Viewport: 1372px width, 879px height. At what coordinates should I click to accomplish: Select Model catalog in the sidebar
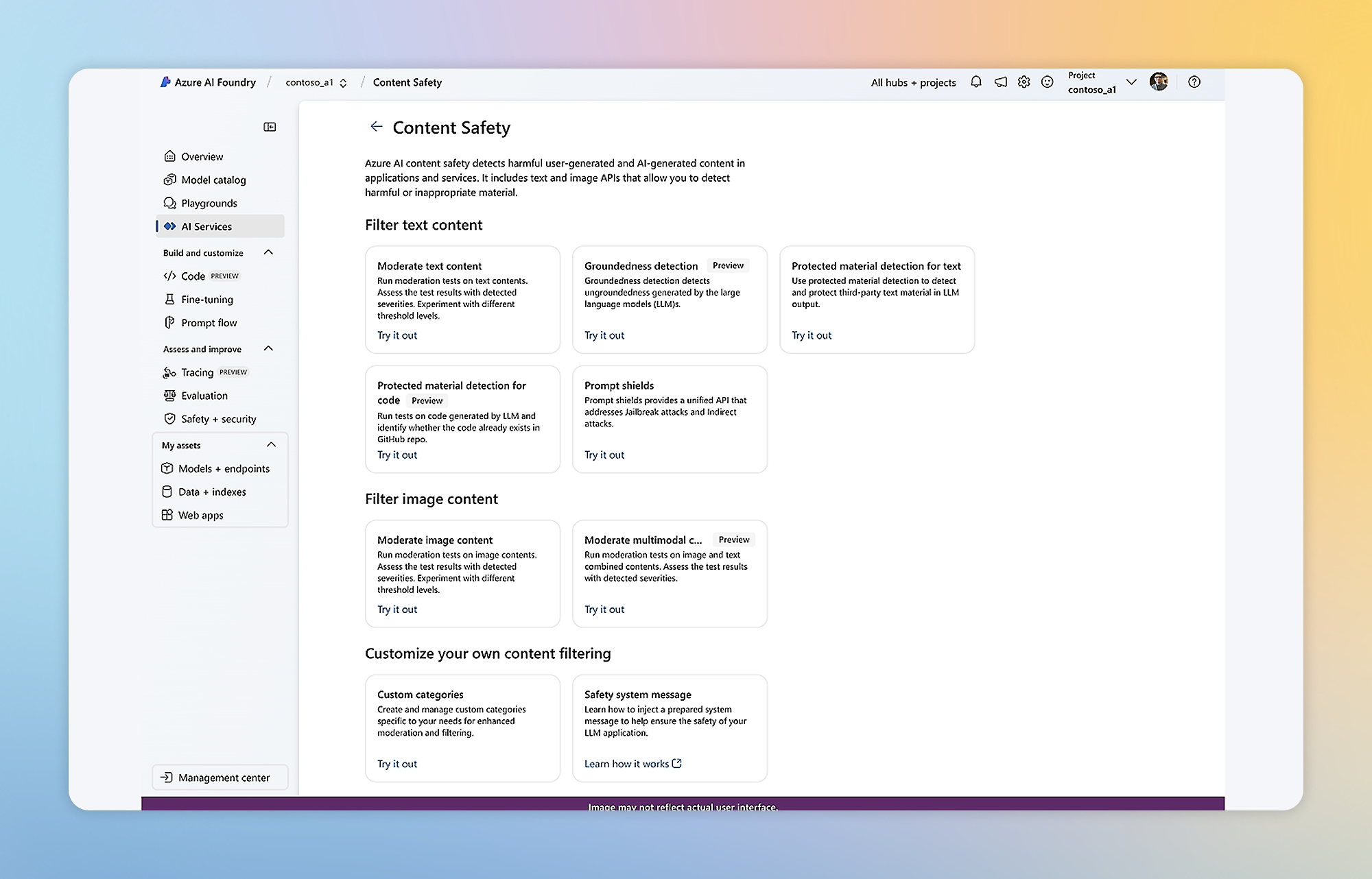[x=213, y=180]
